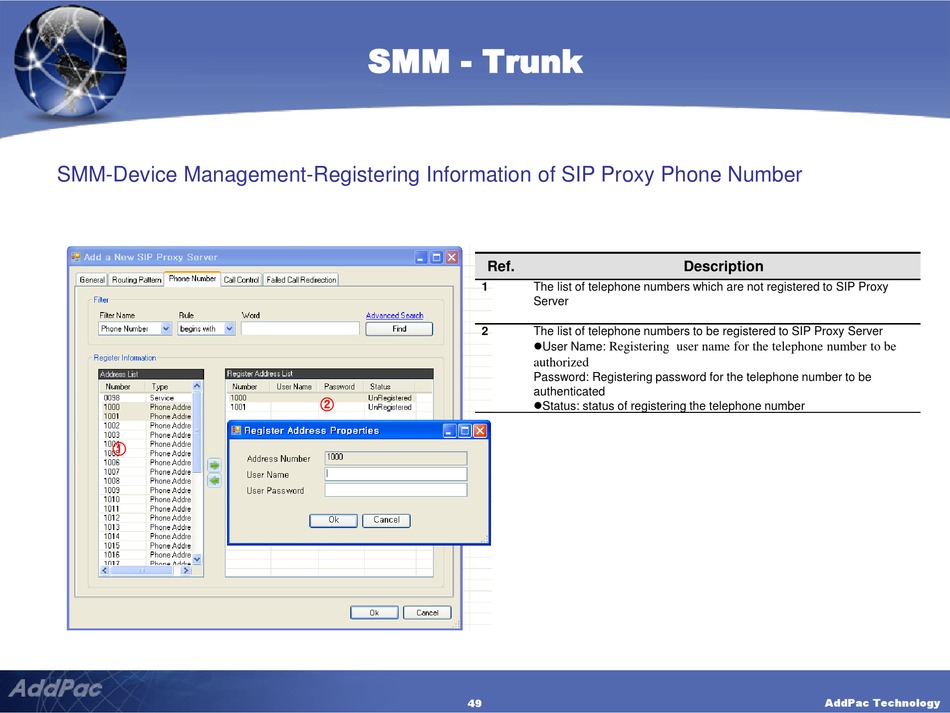The image size is (950, 713).
Task: Click the Address List scroll up arrow
Action: (x=197, y=386)
